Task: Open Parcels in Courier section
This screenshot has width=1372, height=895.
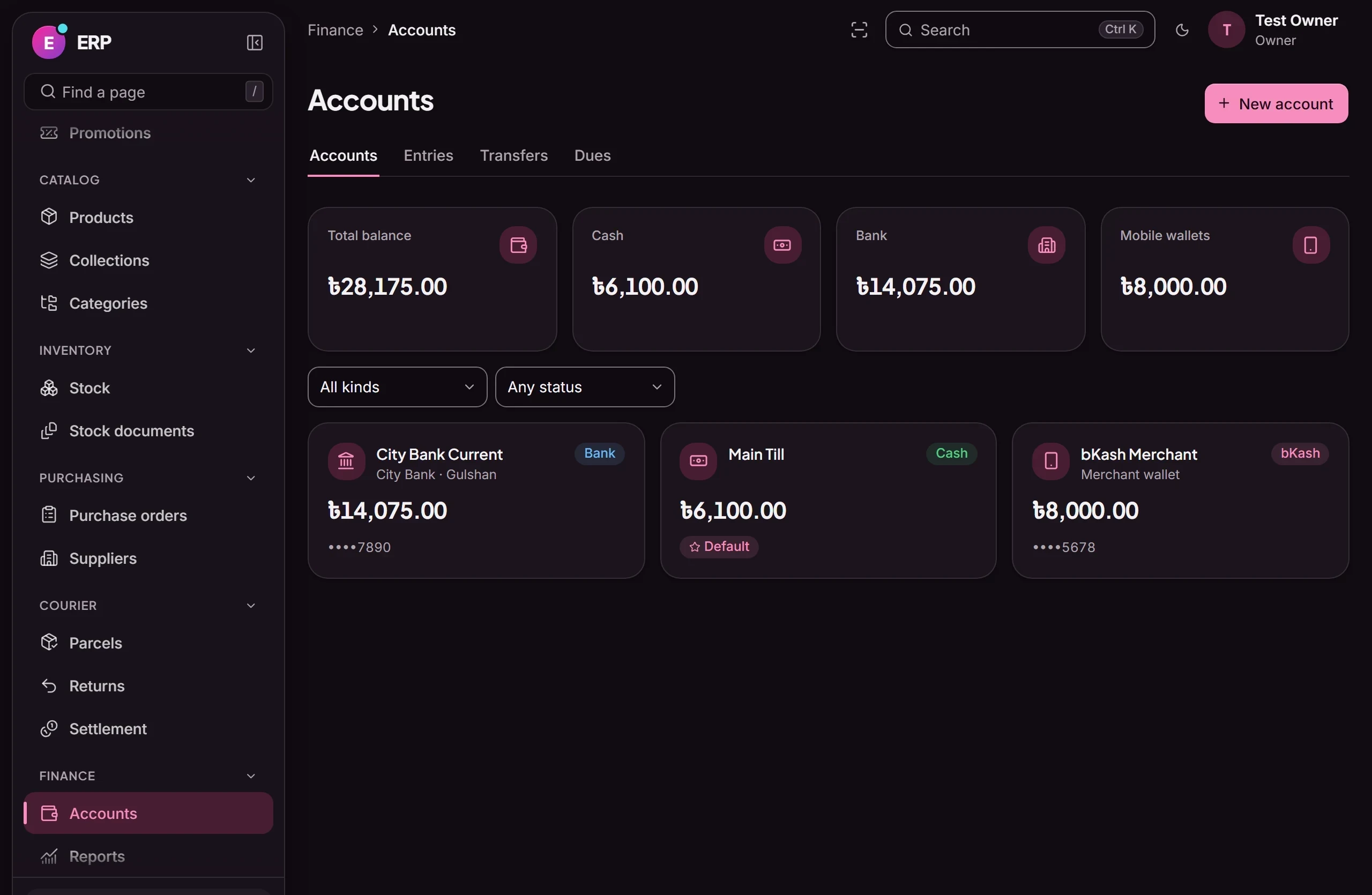Action: coord(148,643)
